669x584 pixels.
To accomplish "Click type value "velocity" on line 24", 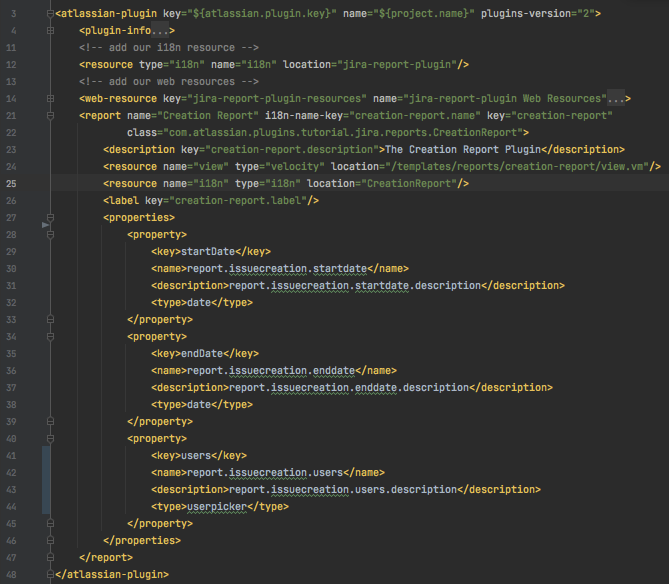I will point(295,167).
